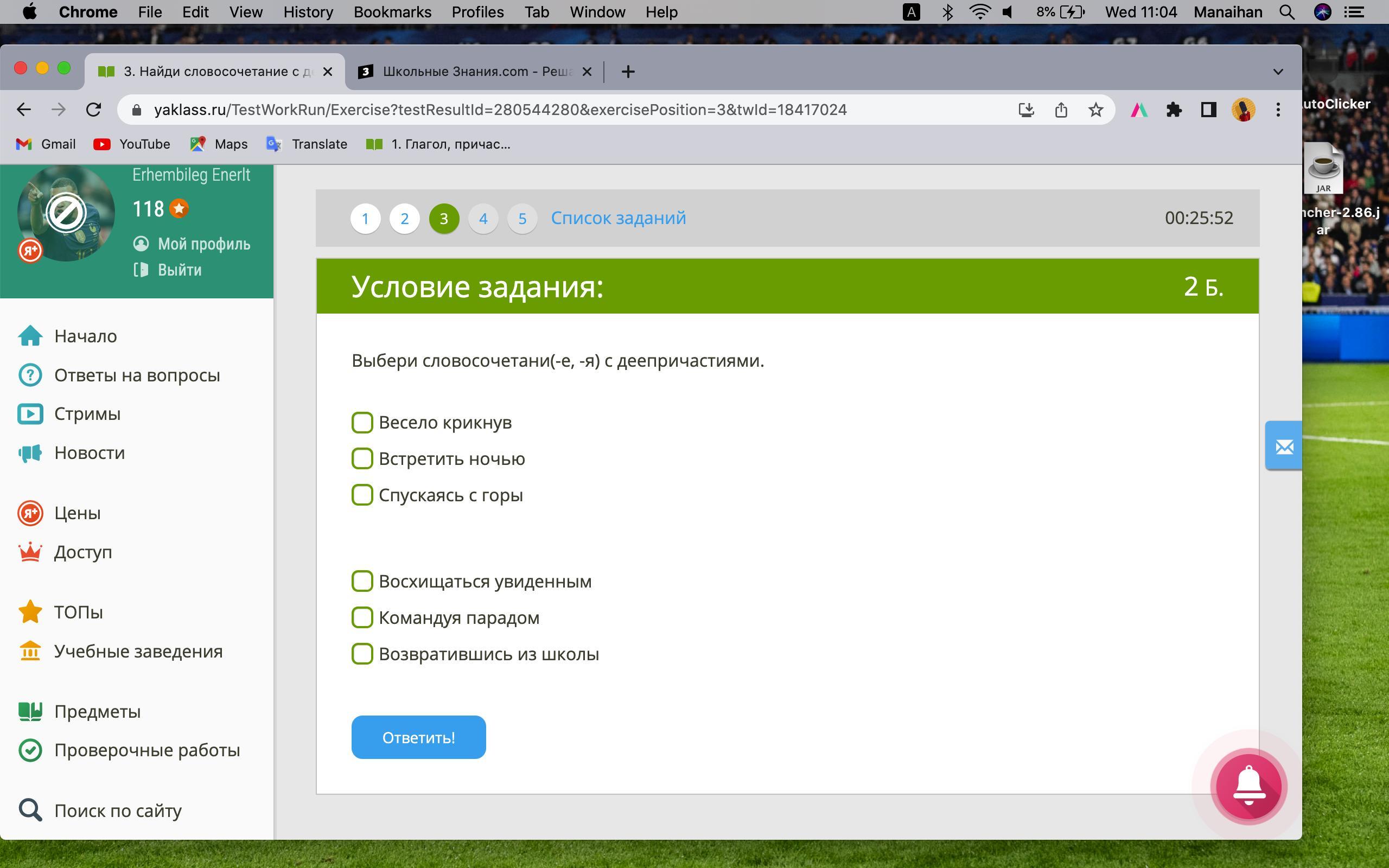1389x868 pixels.
Task: Check the 'Командуя парадом' checkbox
Action: point(362,618)
